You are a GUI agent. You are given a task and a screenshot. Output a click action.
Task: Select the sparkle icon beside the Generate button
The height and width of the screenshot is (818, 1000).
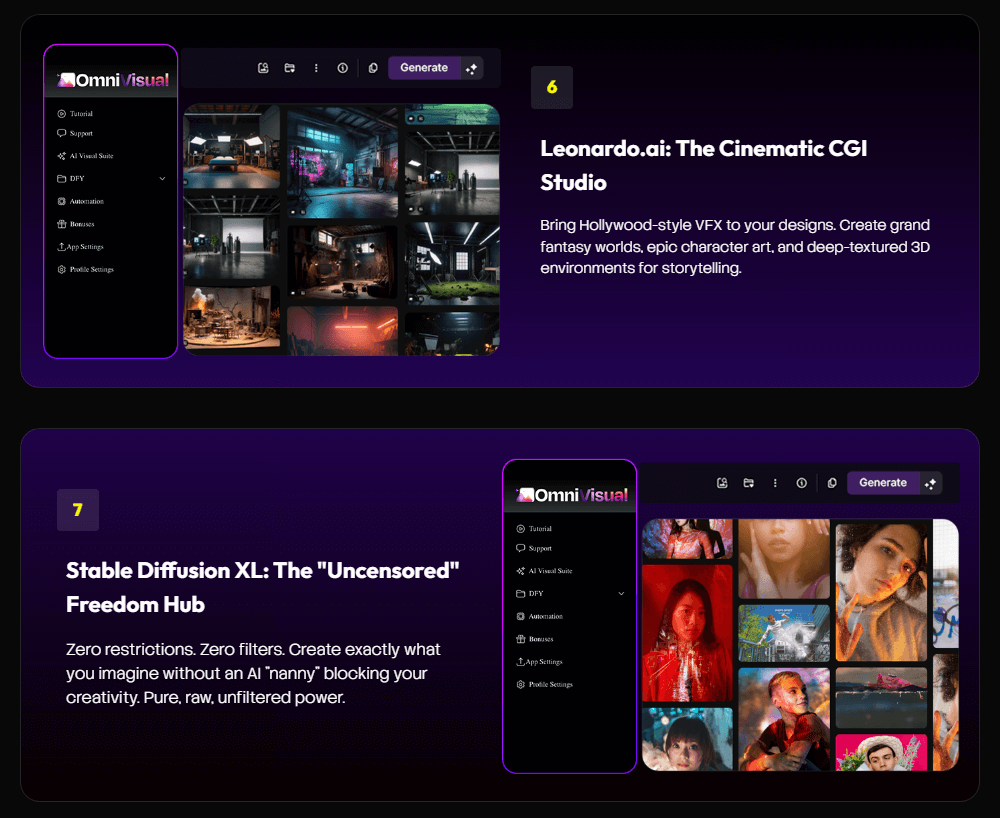tap(470, 67)
